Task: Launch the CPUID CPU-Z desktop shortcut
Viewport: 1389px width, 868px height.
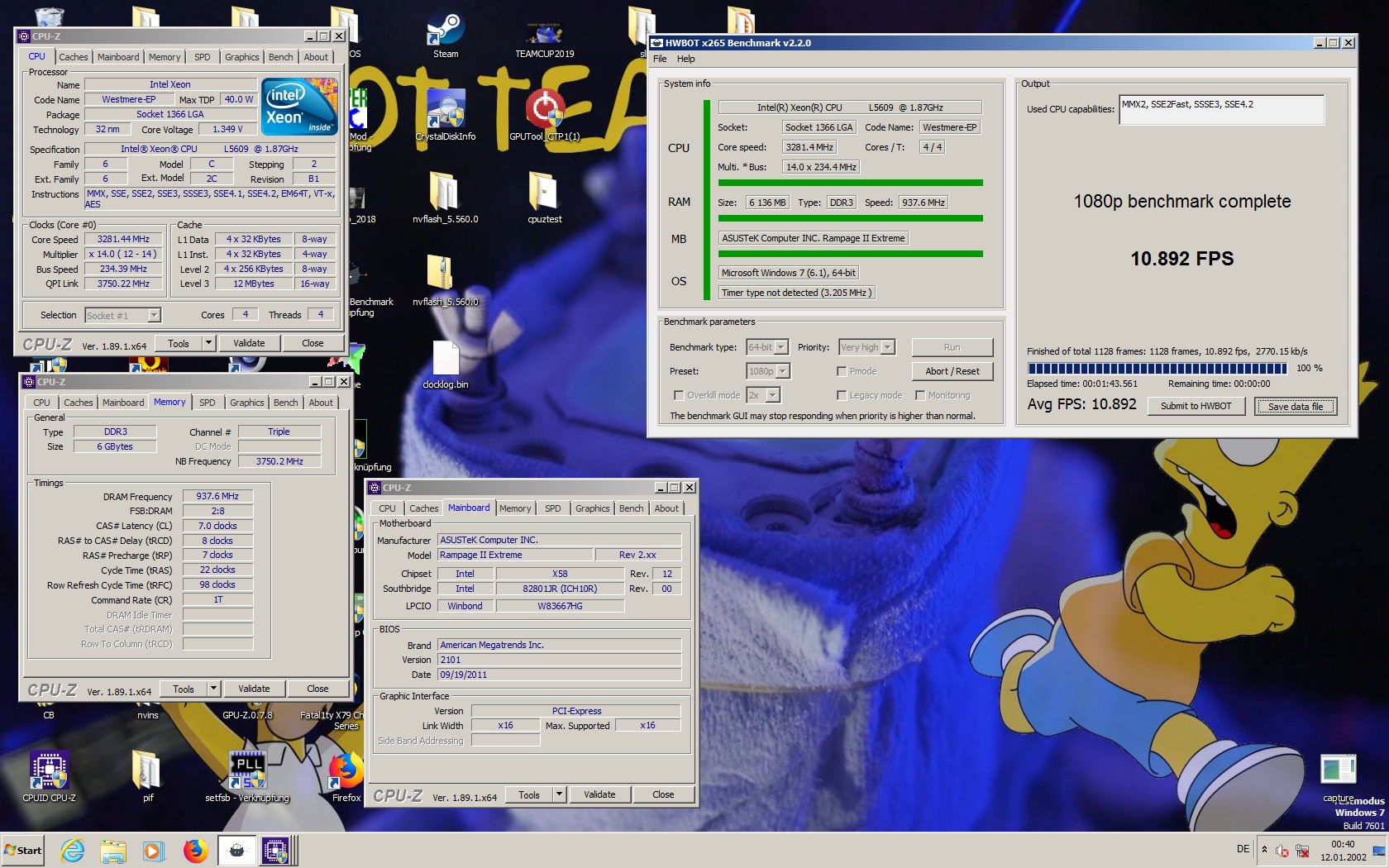Action: tap(49, 775)
